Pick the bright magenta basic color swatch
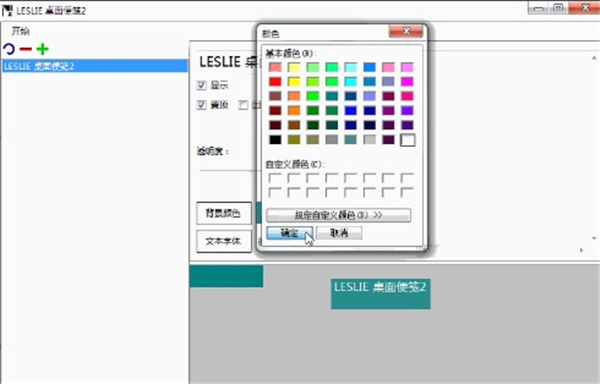The image size is (600, 384). pos(408,81)
